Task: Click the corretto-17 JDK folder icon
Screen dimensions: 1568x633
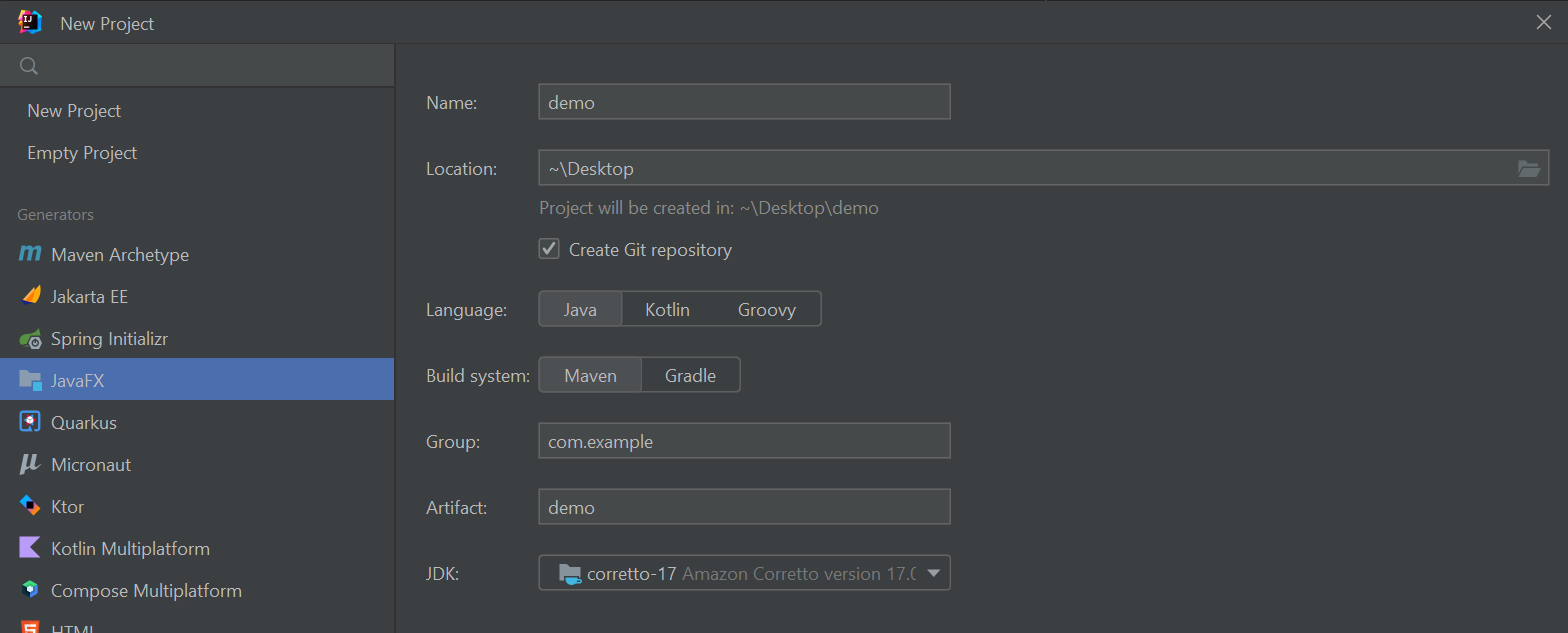Action: pyautogui.click(x=570, y=573)
